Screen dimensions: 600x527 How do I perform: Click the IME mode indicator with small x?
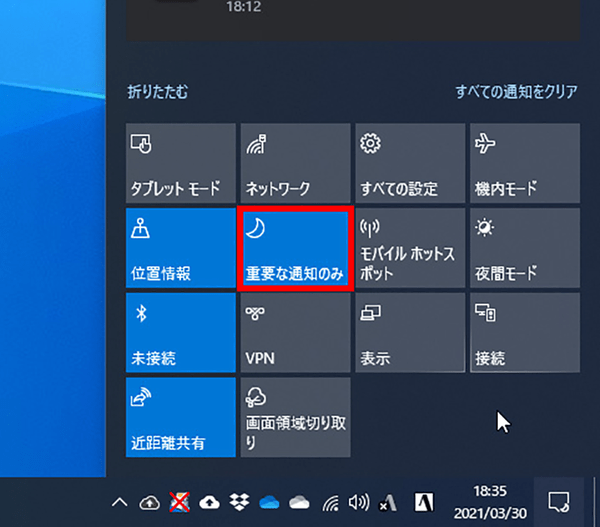coord(387,503)
